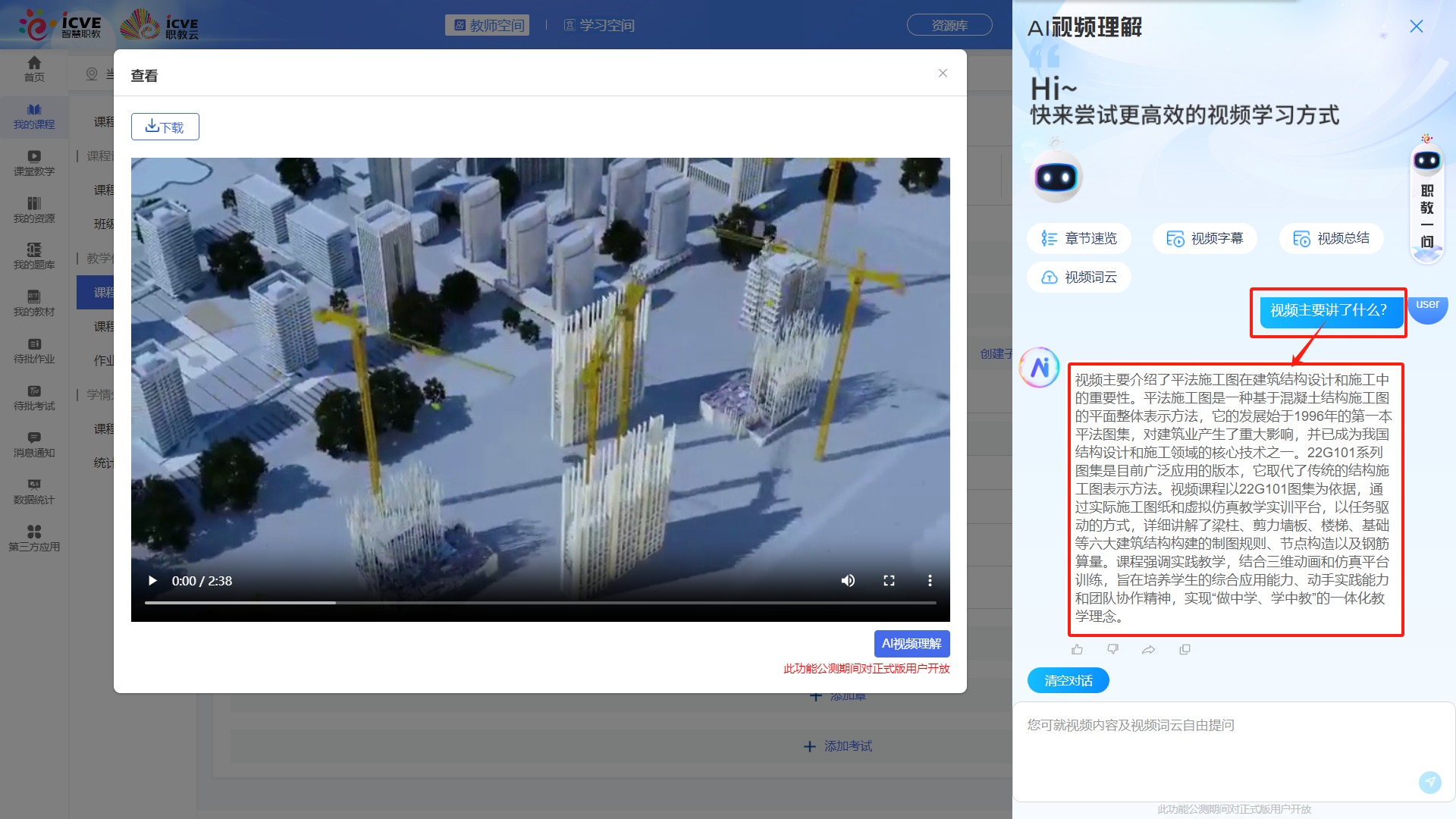Send the question with paper plane icon
This screenshot has height=819, width=1456.
(1429, 782)
